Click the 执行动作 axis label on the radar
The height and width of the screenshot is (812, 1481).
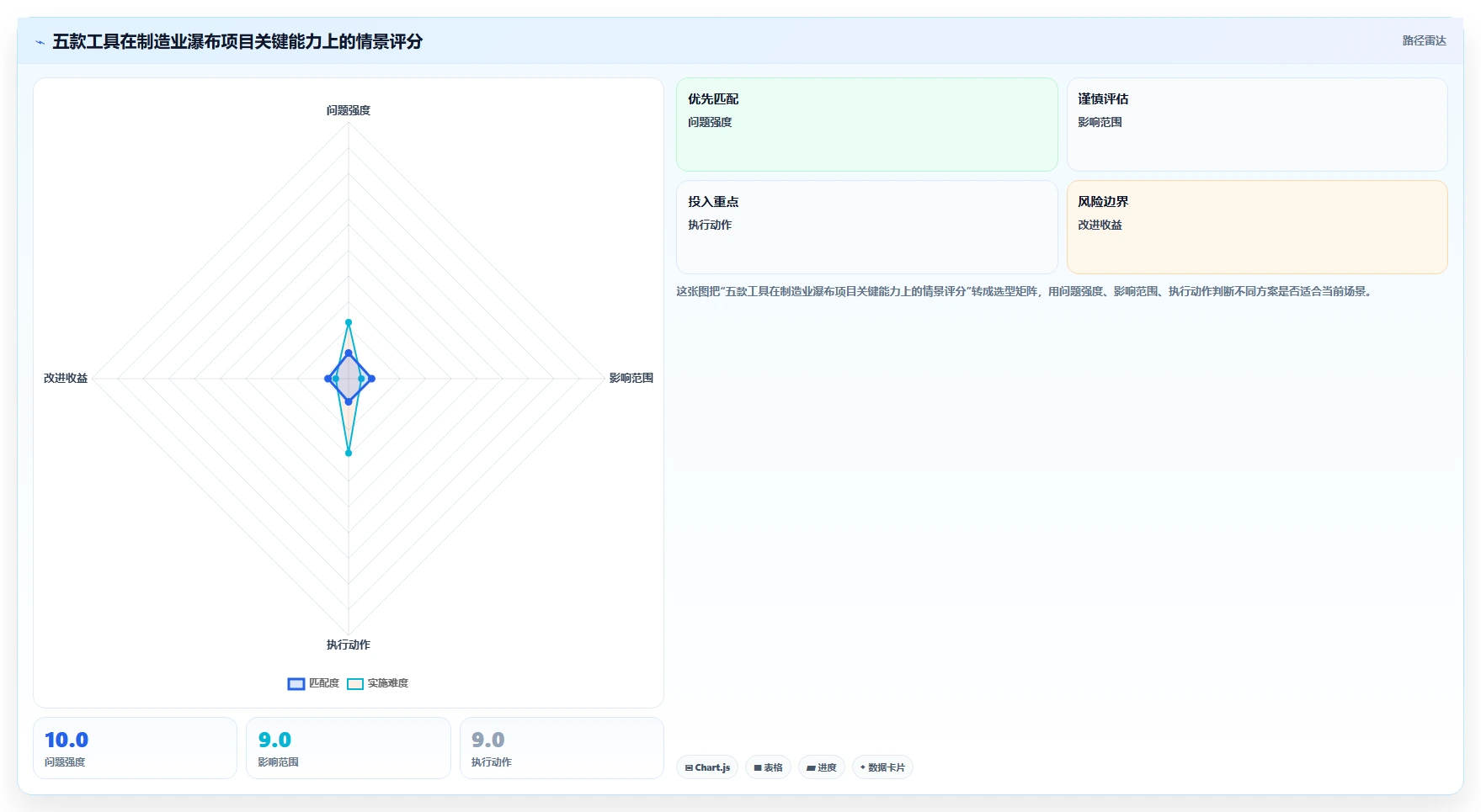pyautogui.click(x=349, y=645)
